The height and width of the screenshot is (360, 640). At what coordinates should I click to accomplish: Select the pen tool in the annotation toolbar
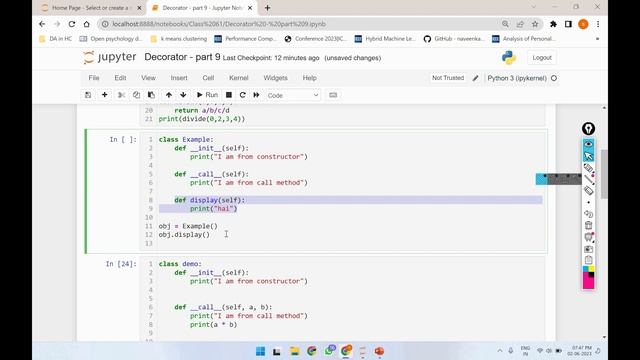pos(588,168)
